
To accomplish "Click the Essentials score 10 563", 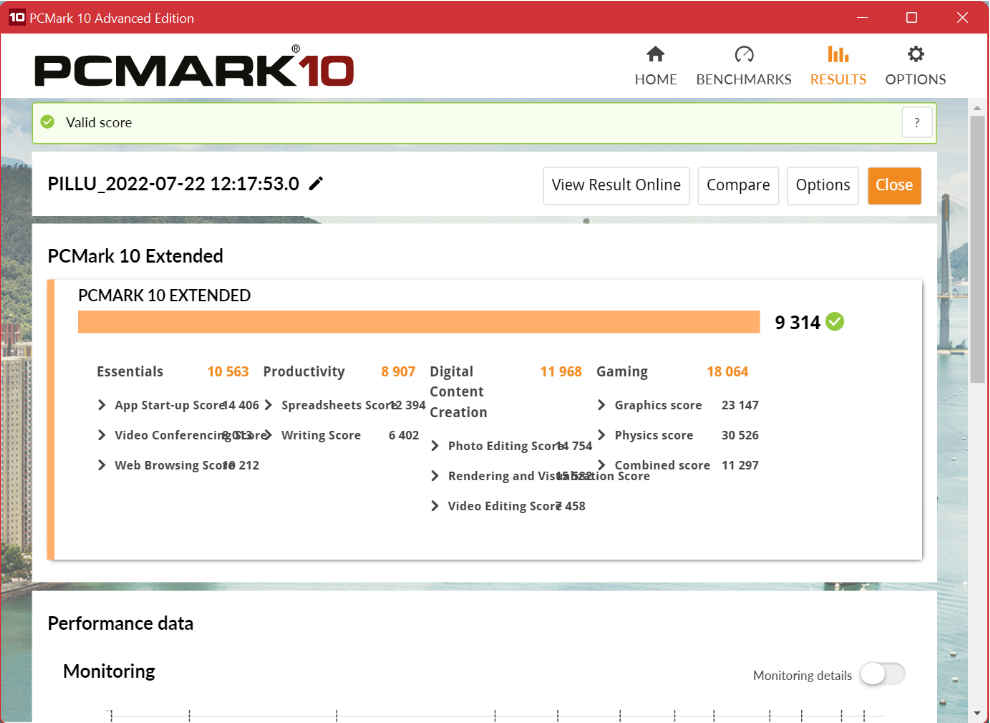I will tap(228, 371).
